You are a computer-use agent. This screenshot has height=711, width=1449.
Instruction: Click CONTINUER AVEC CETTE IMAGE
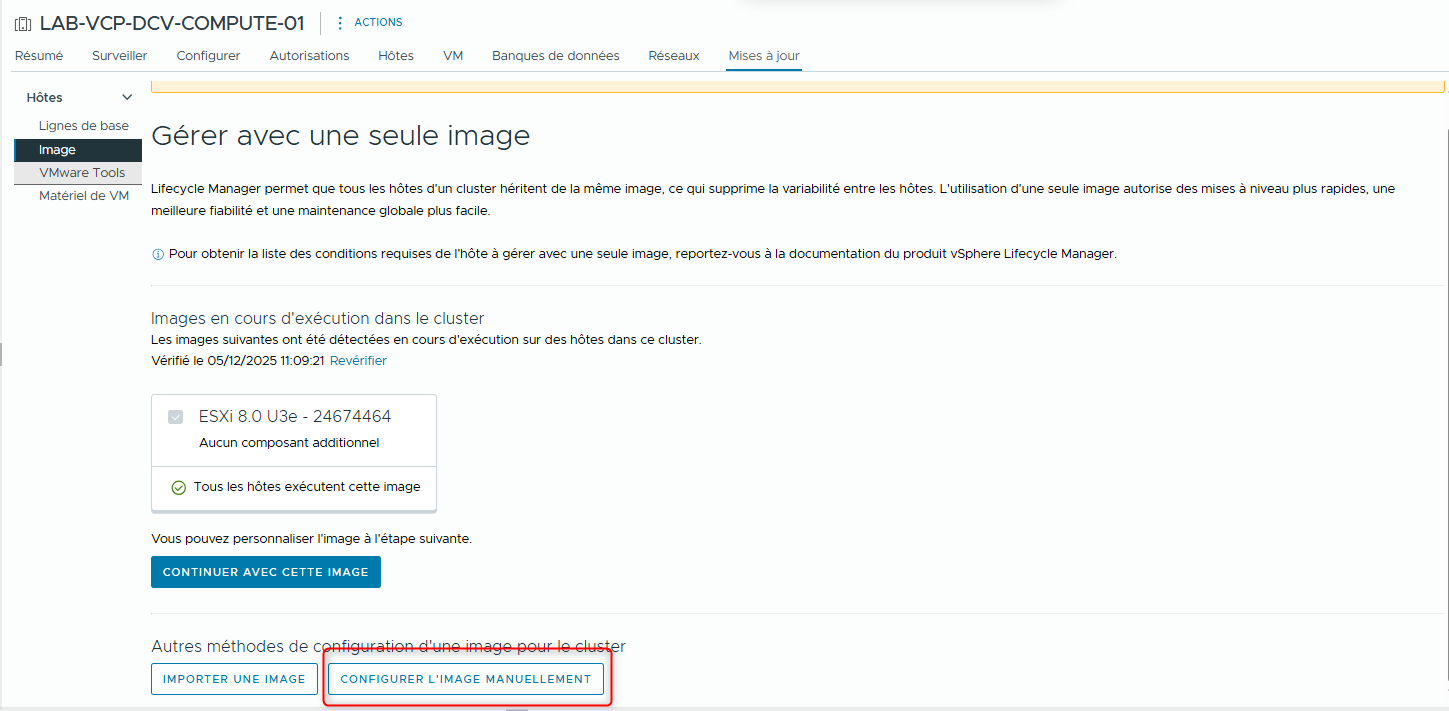tap(265, 571)
